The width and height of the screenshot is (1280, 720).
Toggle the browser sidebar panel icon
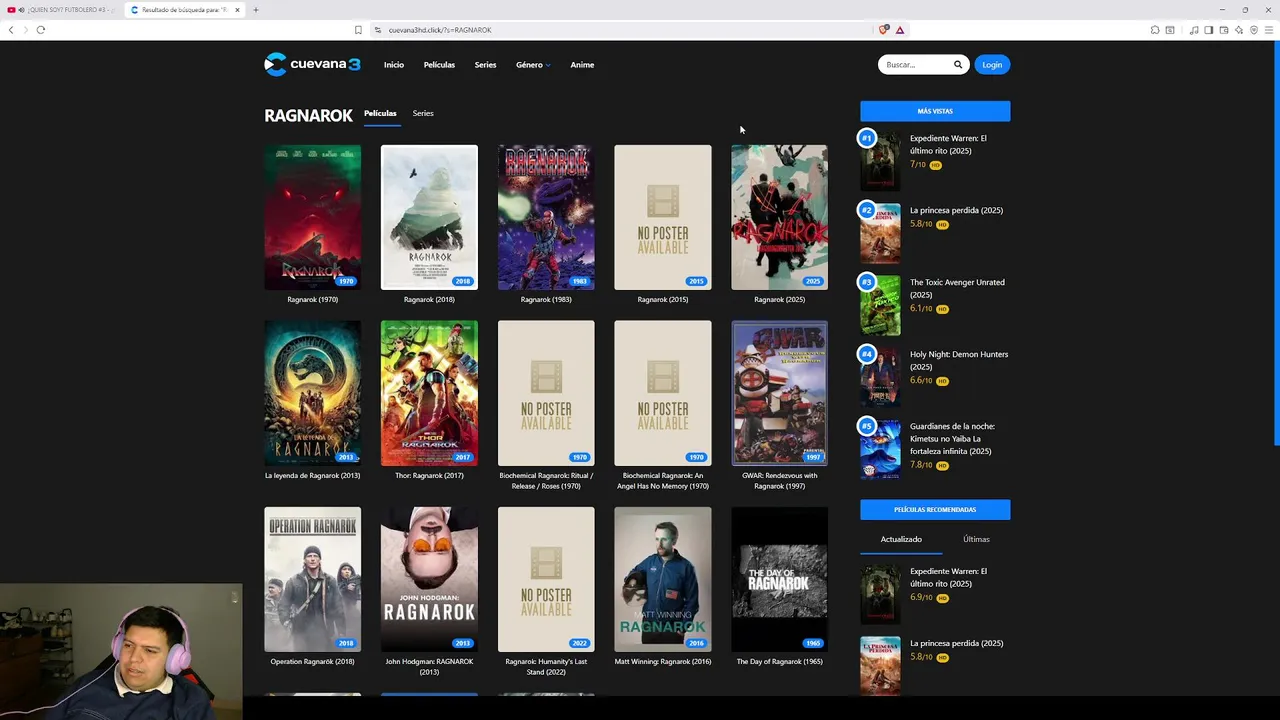tap(1209, 30)
